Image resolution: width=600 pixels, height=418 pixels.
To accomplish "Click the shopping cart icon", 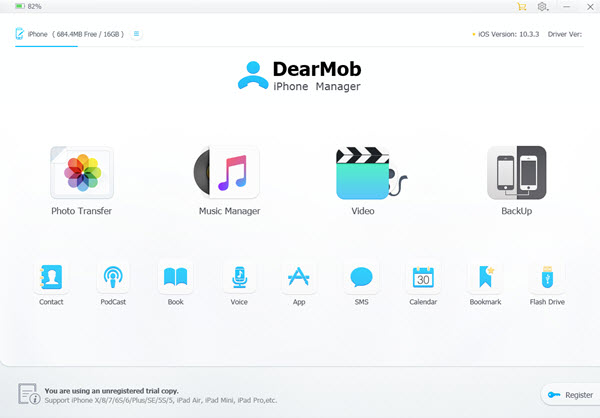I will click(x=522, y=7).
